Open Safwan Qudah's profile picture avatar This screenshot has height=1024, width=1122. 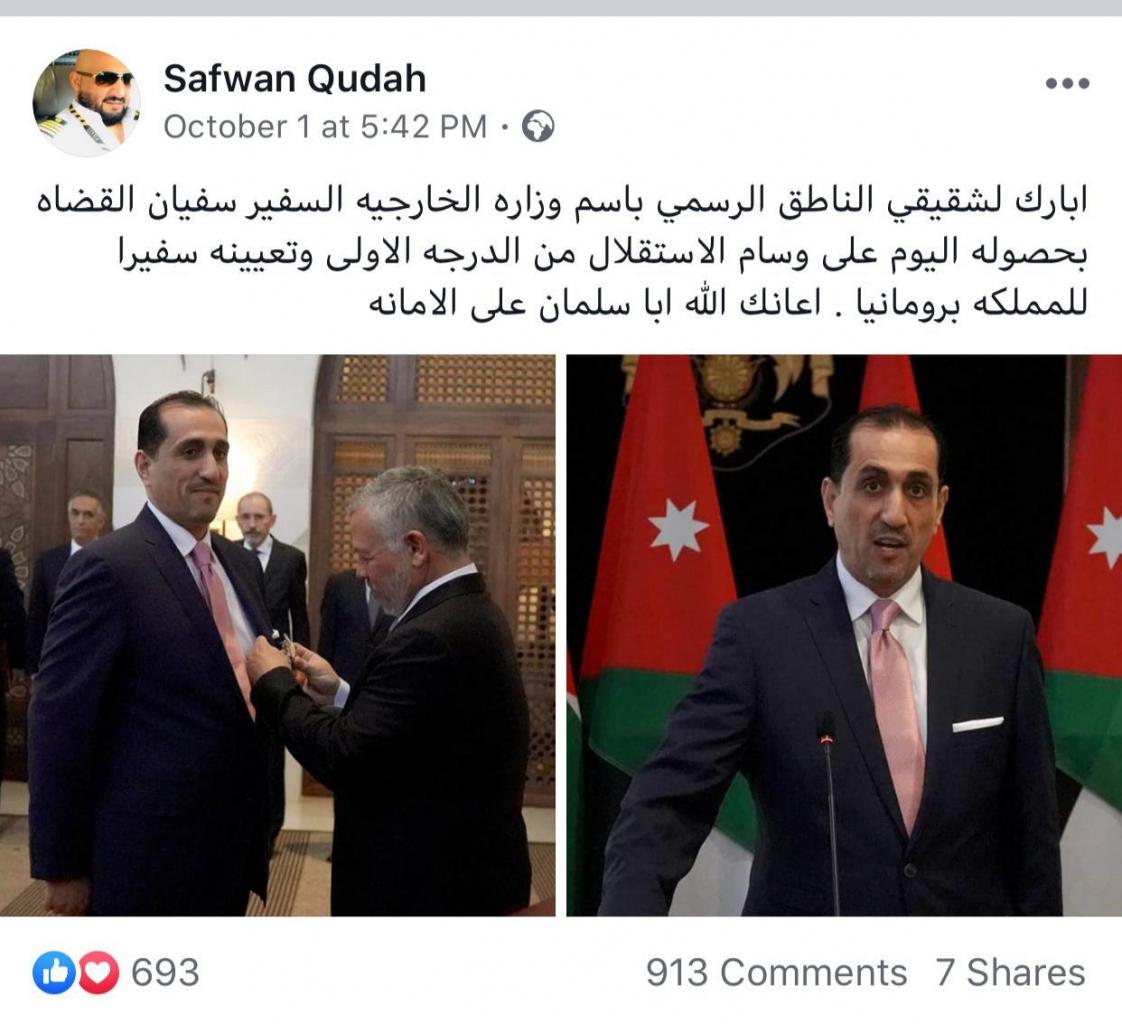[x=87, y=102]
